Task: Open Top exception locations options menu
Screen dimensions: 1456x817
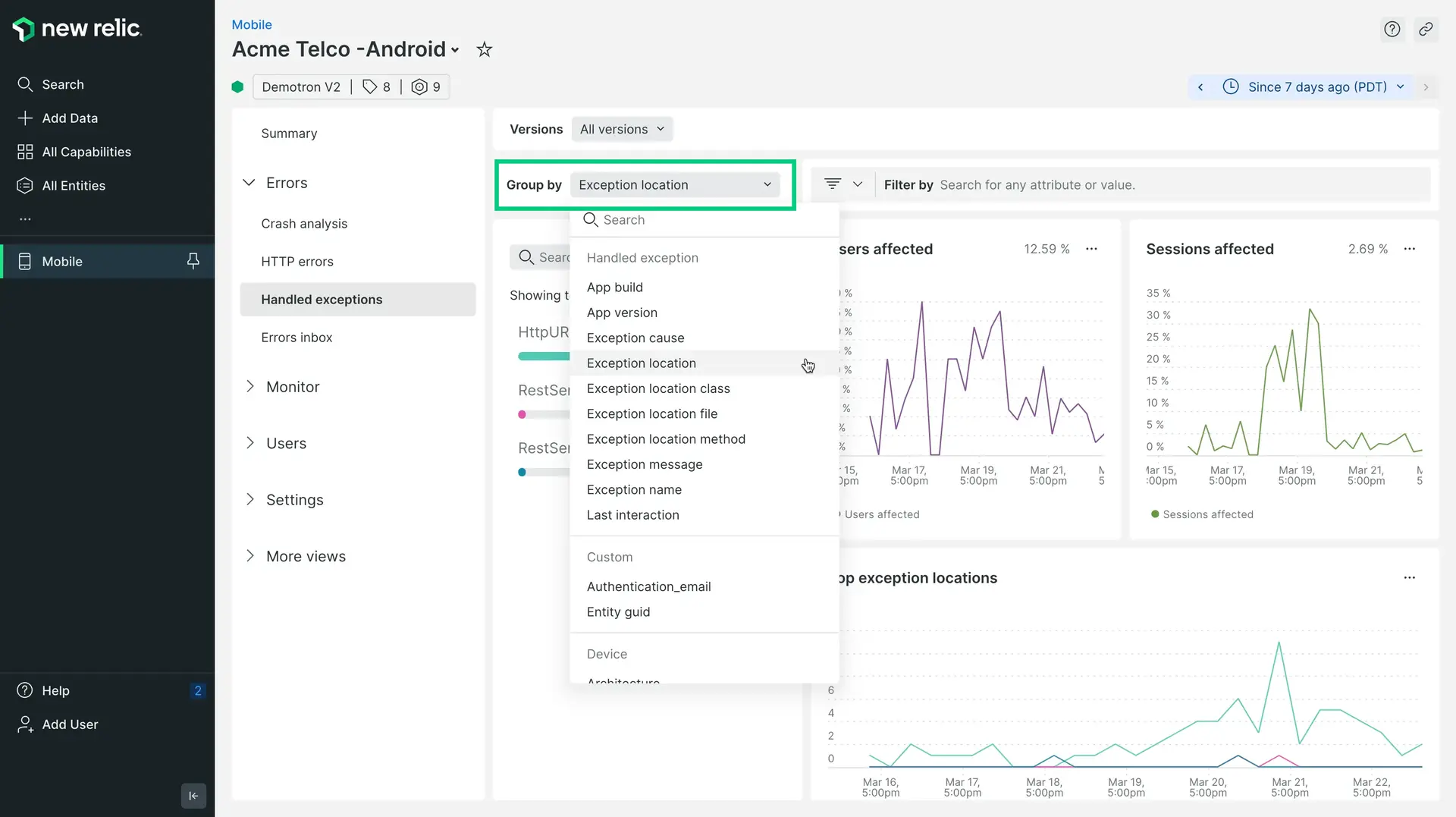Action: 1409,578
